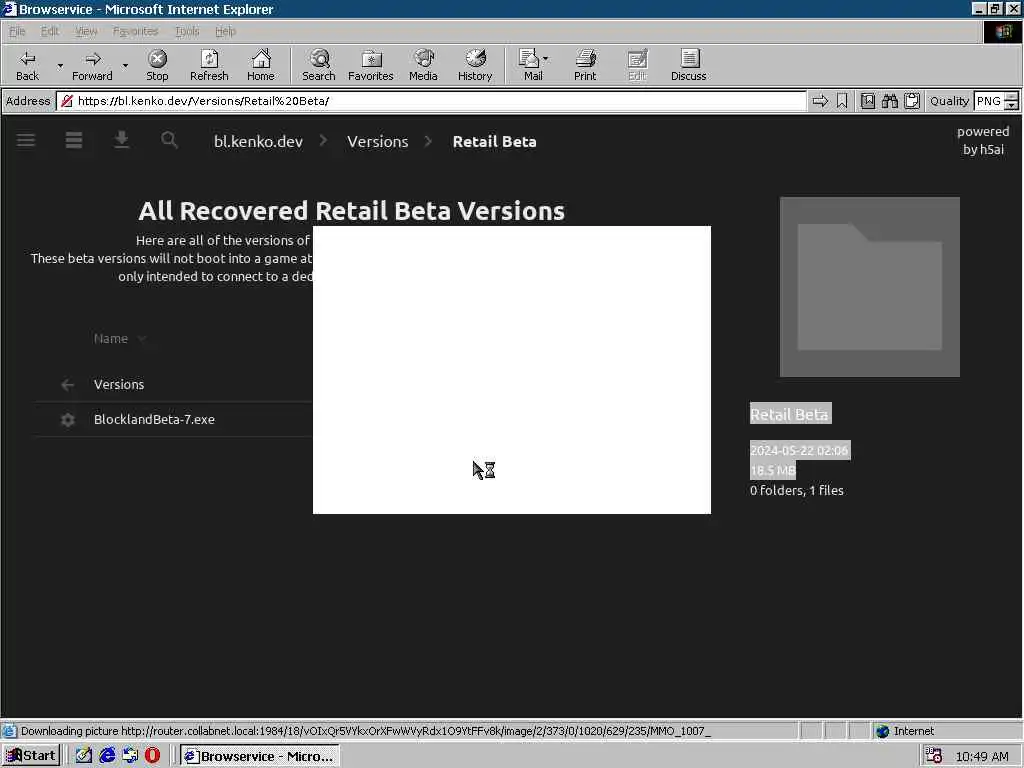Click the Retail Beta breadcrumb

(x=494, y=142)
